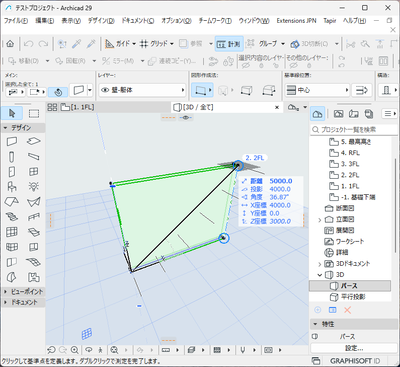The height and width of the screenshot is (367, 400).
Task: Select the Wall tool in the Design toolbox
Action: point(12,141)
